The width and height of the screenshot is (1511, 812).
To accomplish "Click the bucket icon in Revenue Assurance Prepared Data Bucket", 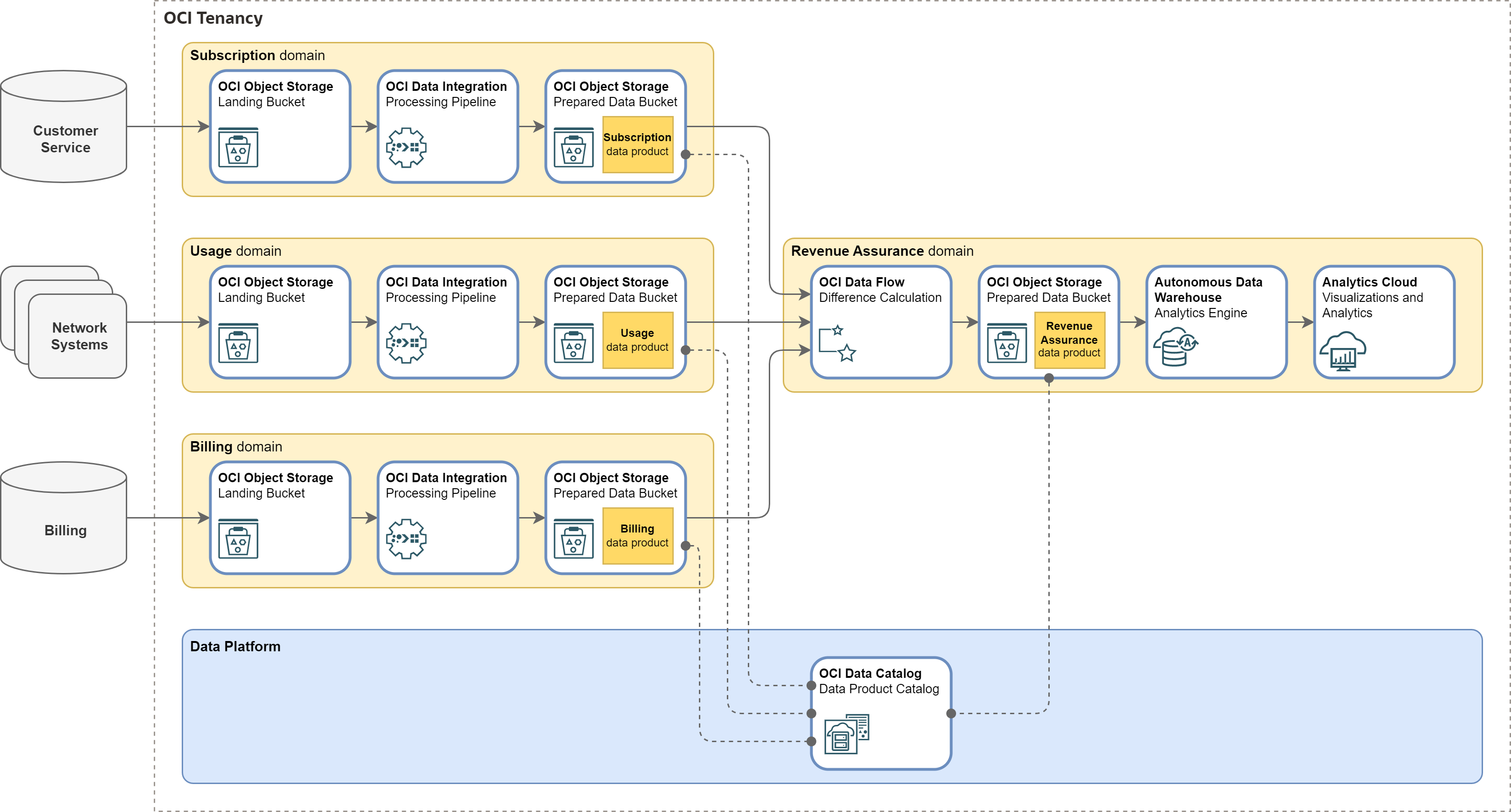I will (x=1006, y=343).
